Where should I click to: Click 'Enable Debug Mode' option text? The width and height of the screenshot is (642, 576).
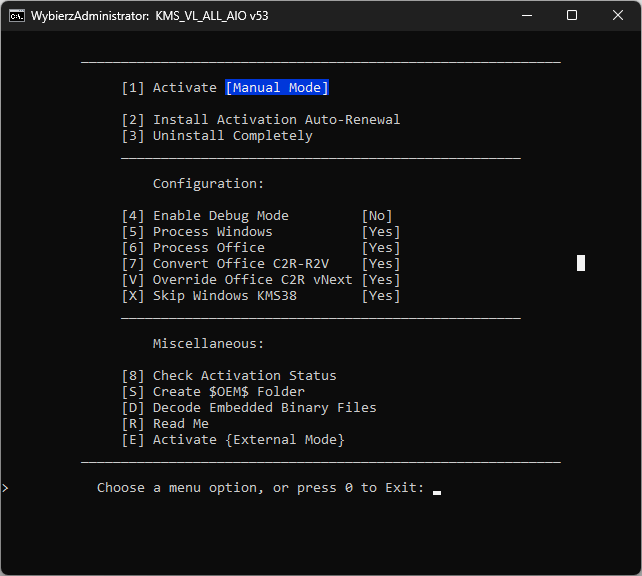(221, 216)
